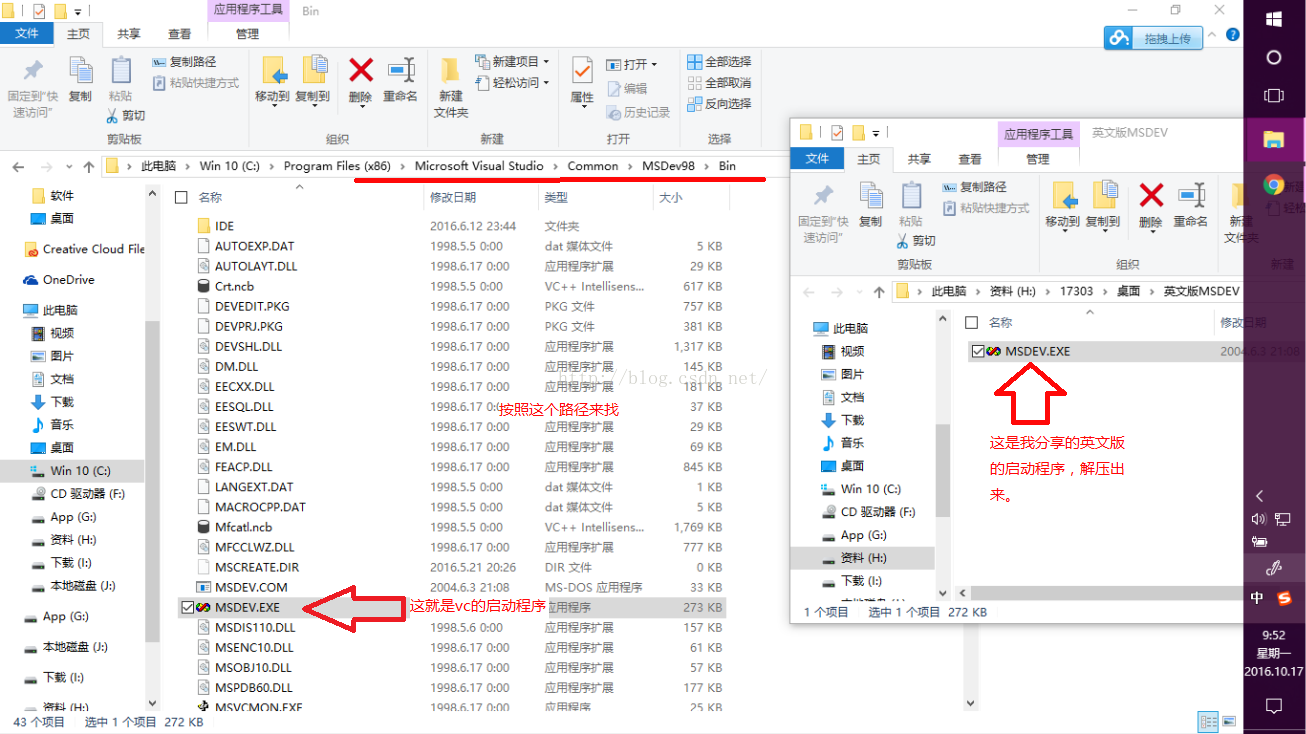
Task: Switch to large icons view in status bar
Action: (1229, 721)
